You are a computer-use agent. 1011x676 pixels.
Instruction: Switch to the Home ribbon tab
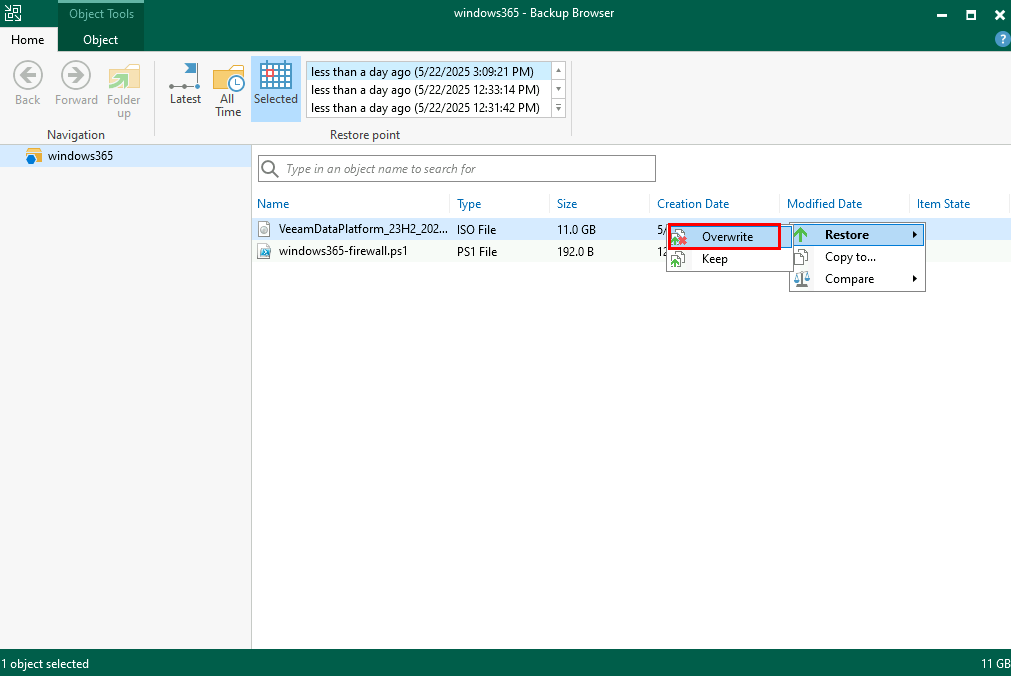click(28, 39)
